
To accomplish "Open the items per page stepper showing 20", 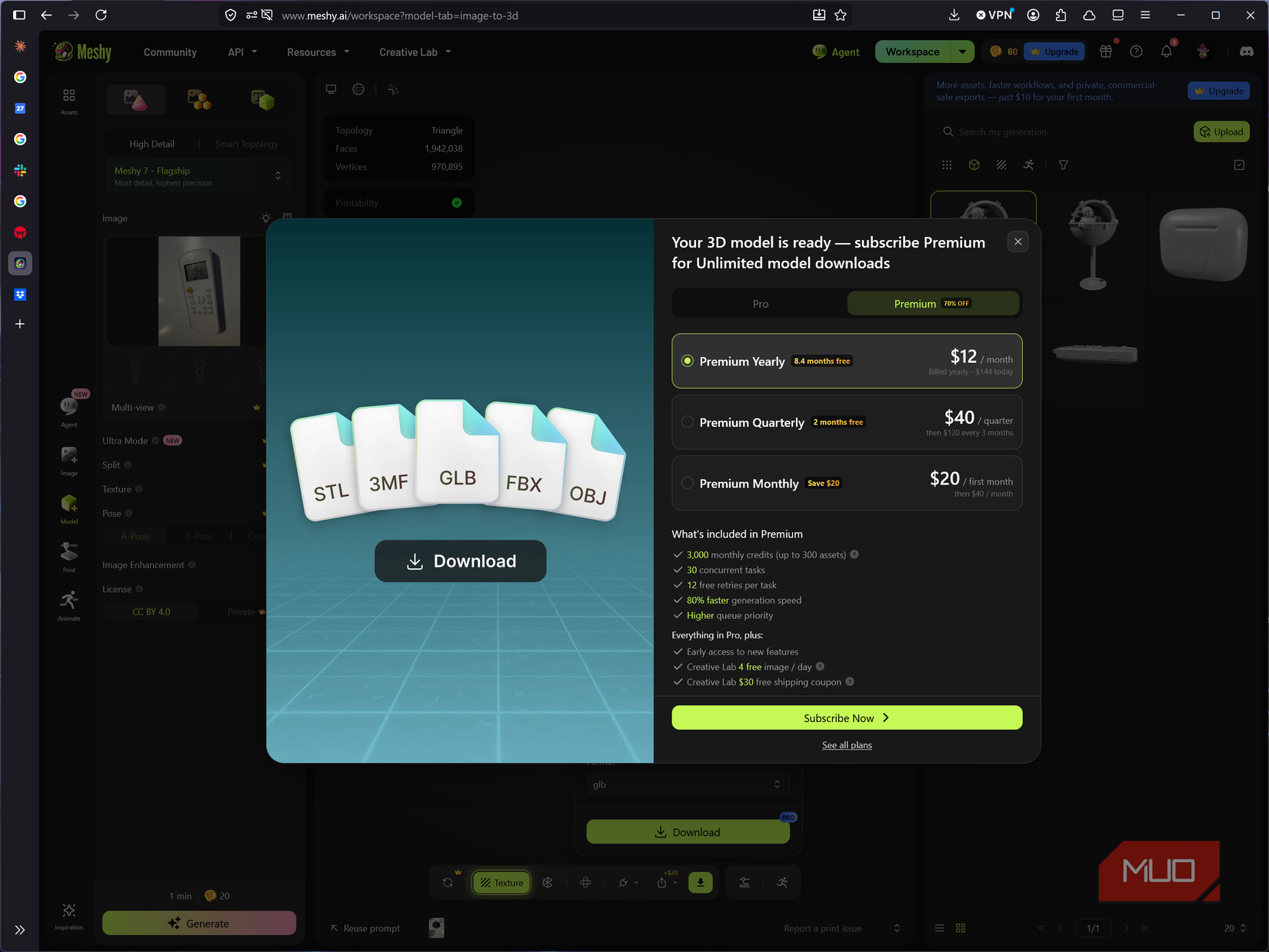I will [1235, 928].
